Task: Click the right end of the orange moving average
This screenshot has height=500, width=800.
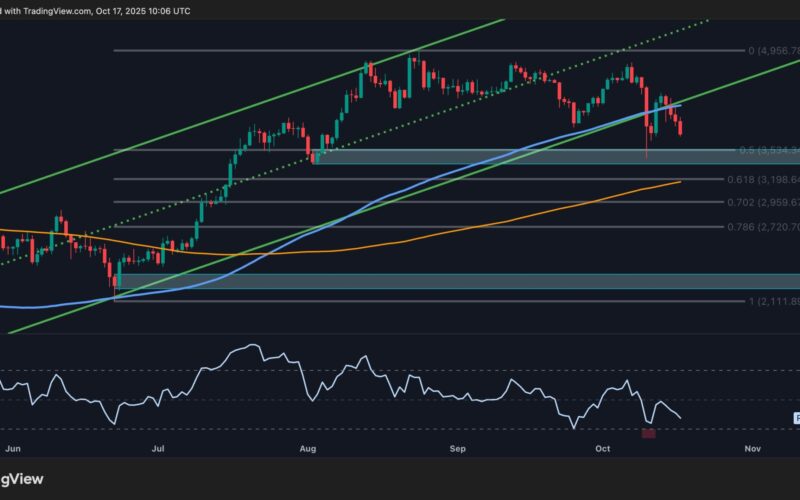Action: [679, 182]
